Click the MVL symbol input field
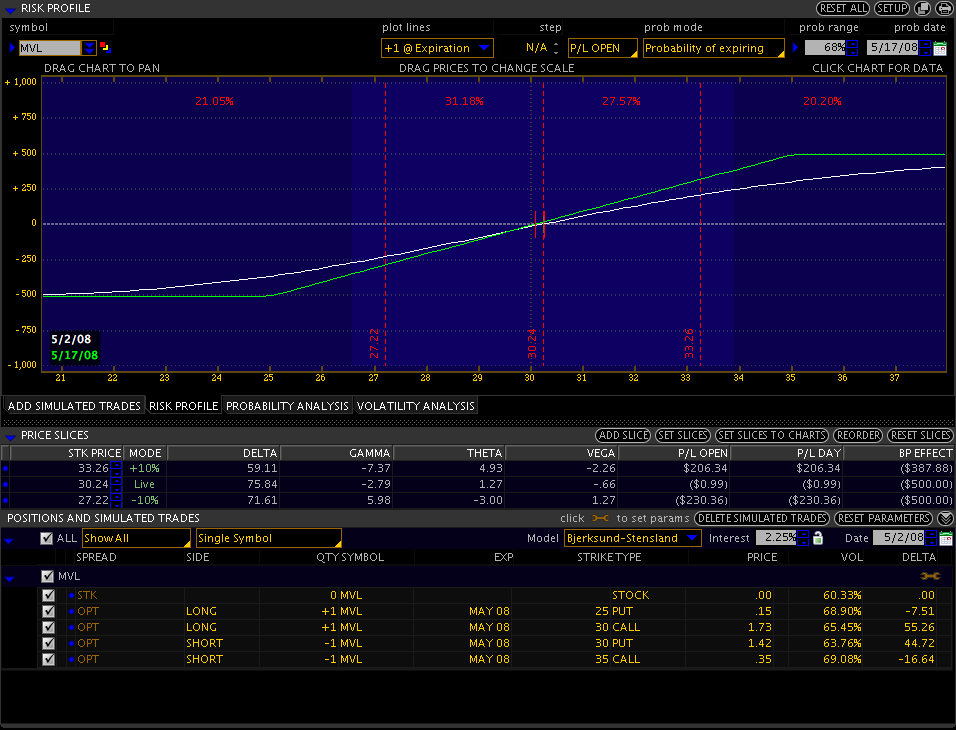Image resolution: width=956 pixels, height=730 pixels. (x=49, y=48)
